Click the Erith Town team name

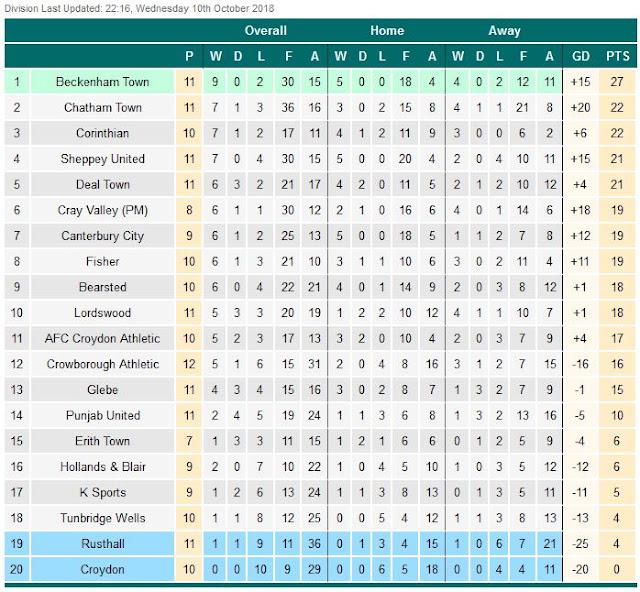pos(102,441)
